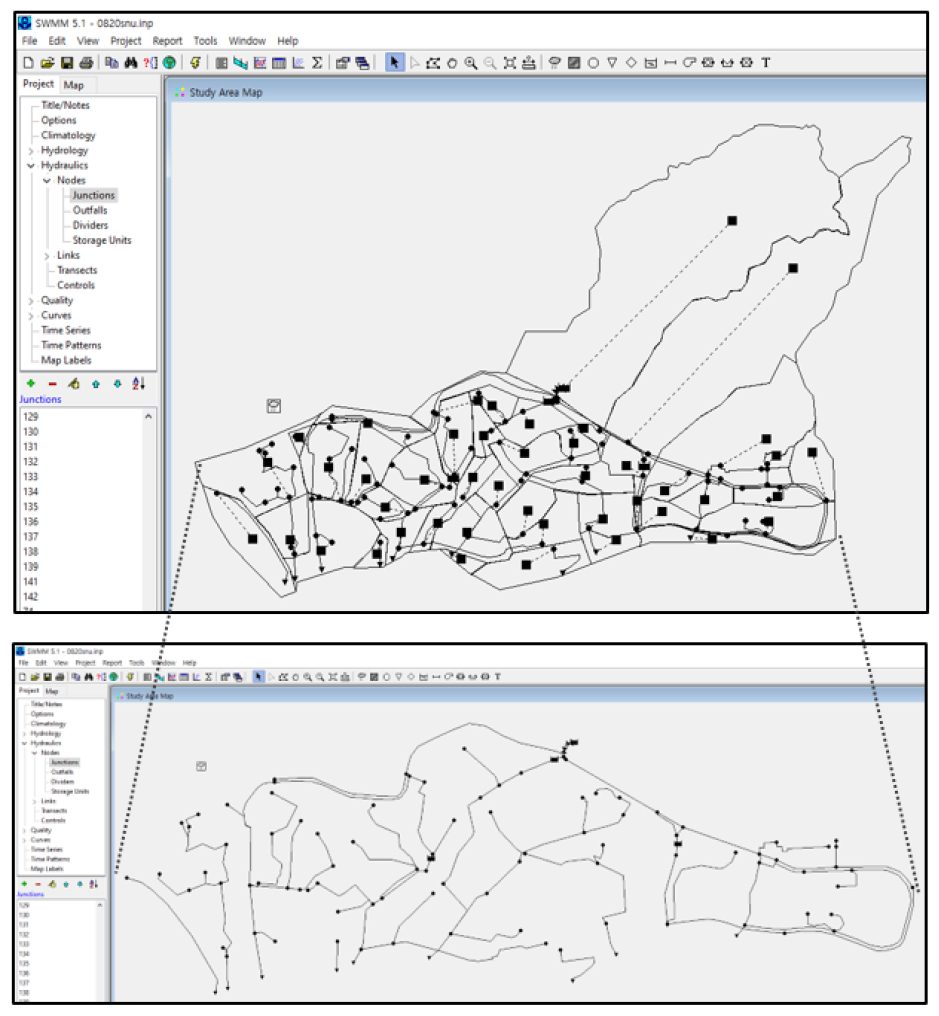The width and height of the screenshot is (939, 1016).
Task: Click the Save icon in upper toolbar
Action: tap(66, 63)
